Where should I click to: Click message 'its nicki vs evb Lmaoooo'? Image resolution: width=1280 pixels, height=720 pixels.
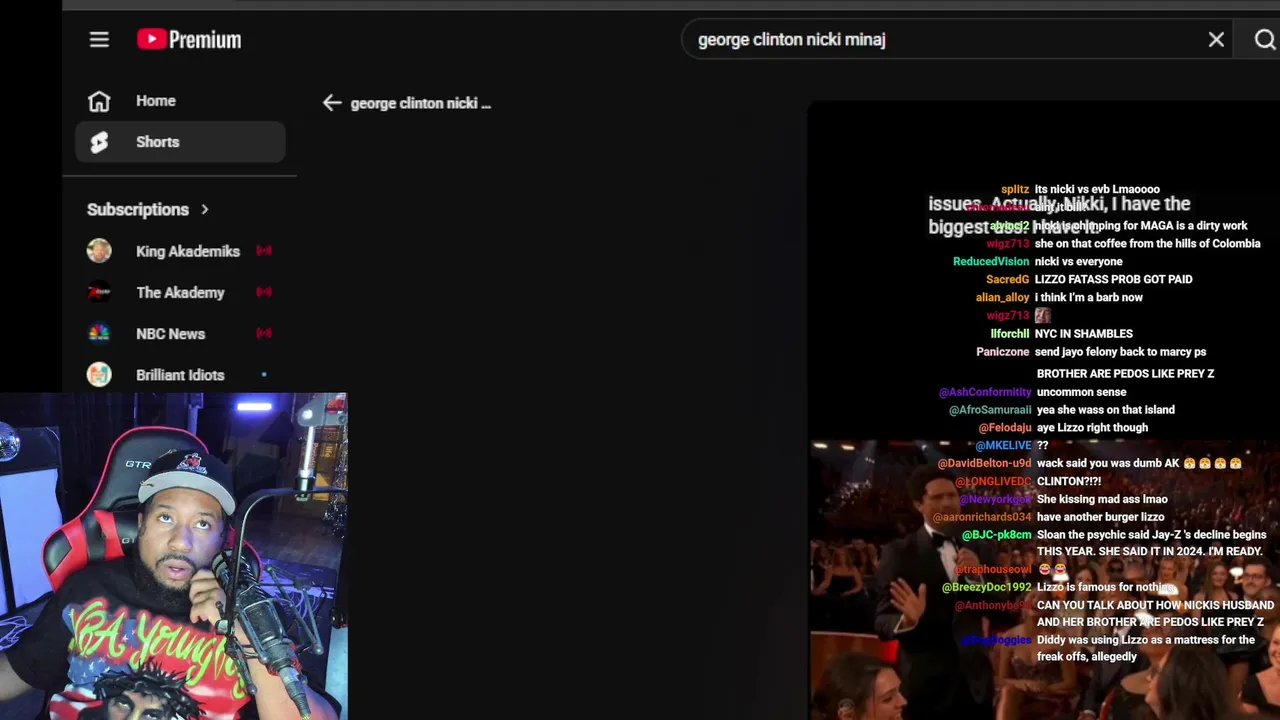coord(1098,189)
